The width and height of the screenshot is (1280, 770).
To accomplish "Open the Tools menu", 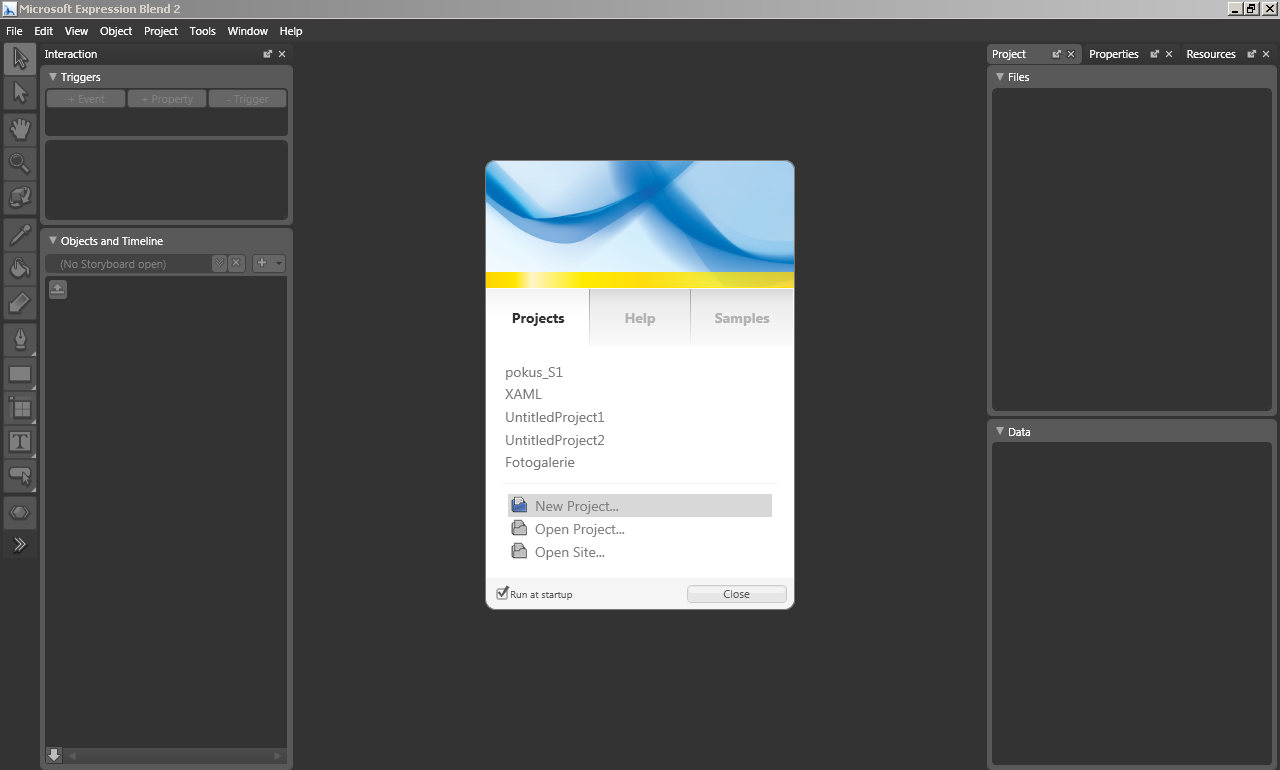I will [x=202, y=31].
